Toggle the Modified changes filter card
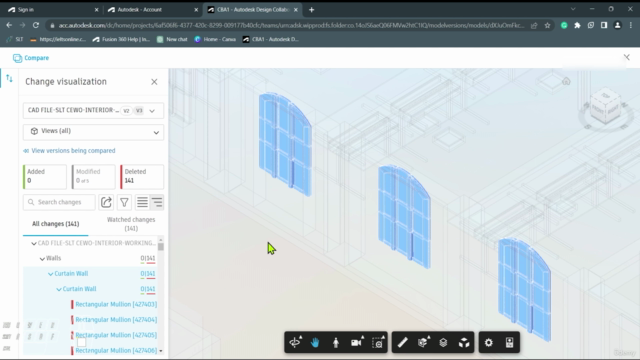 tap(93, 176)
